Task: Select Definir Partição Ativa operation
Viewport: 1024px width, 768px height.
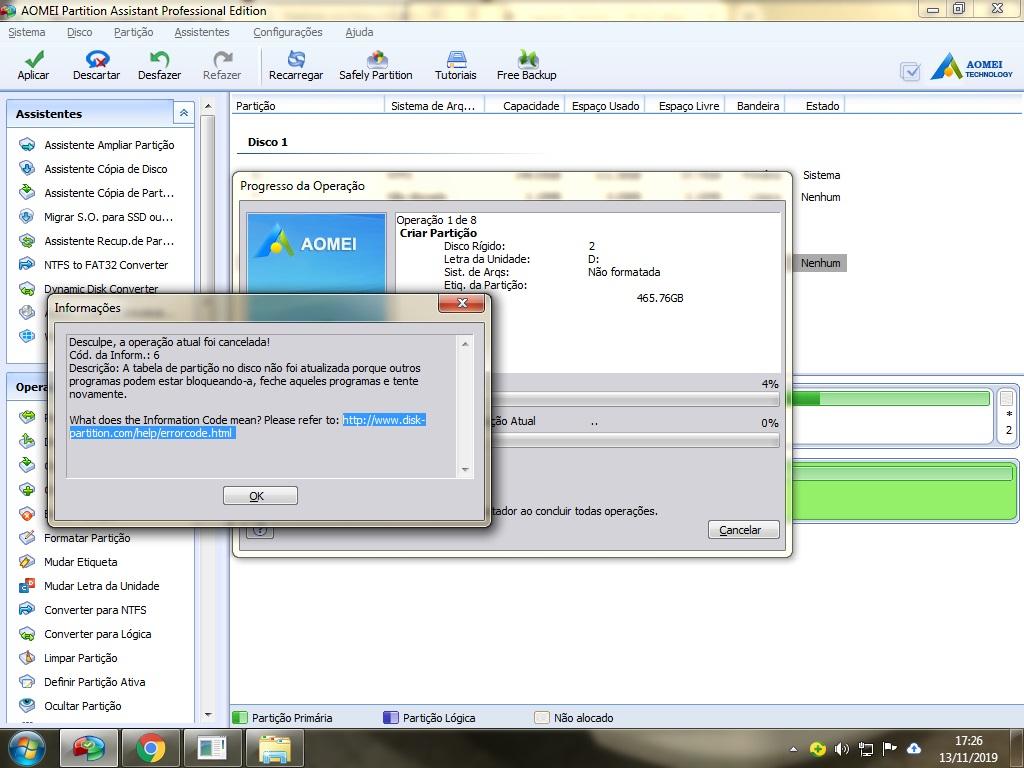Action: [82, 682]
